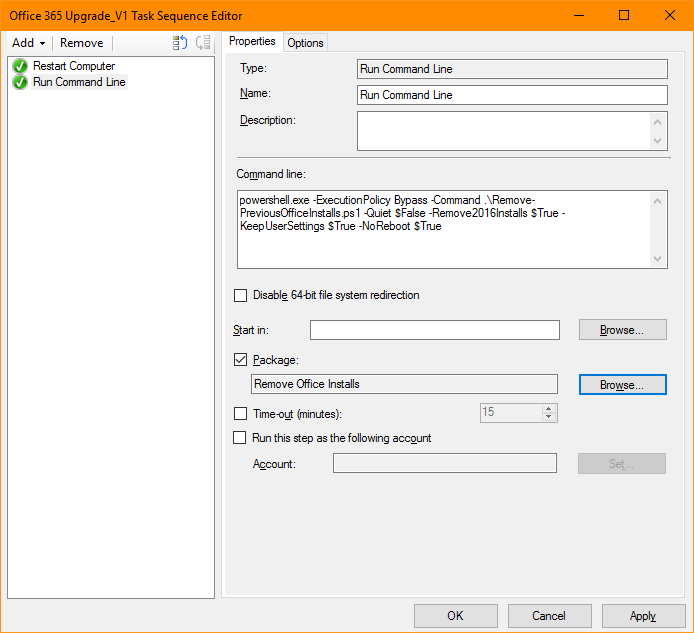The height and width of the screenshot is (633, 694).
Task: Open the Add dropdown menu
Action: tap(28, 43)
